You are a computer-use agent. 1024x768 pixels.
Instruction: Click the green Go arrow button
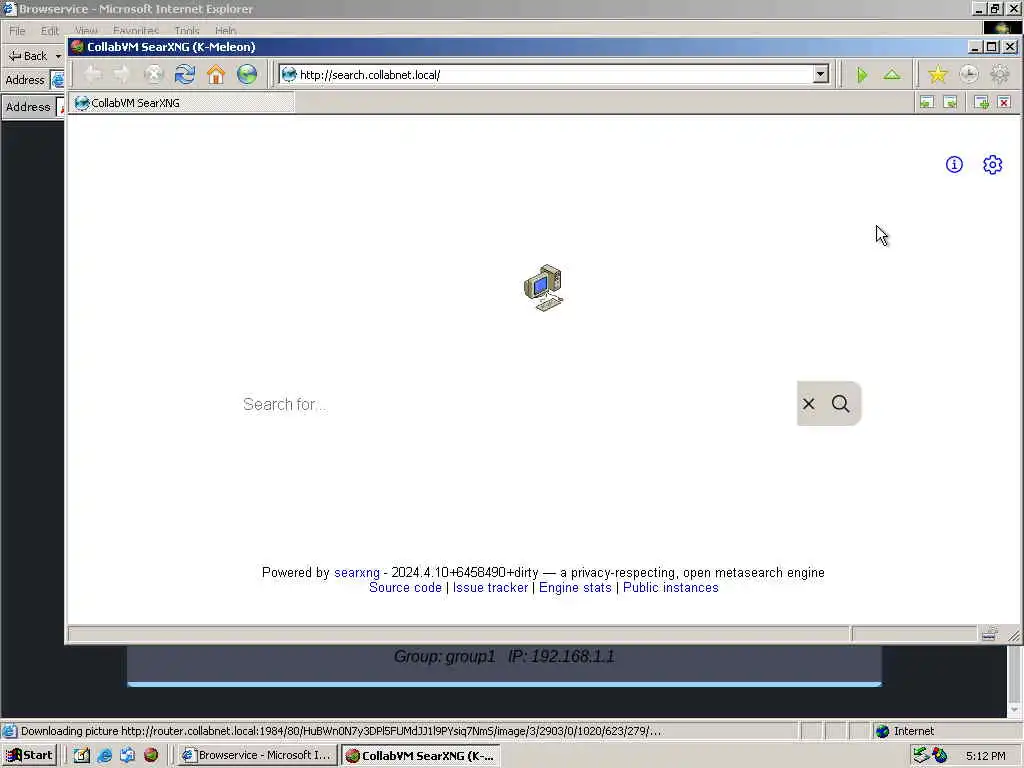862,75
